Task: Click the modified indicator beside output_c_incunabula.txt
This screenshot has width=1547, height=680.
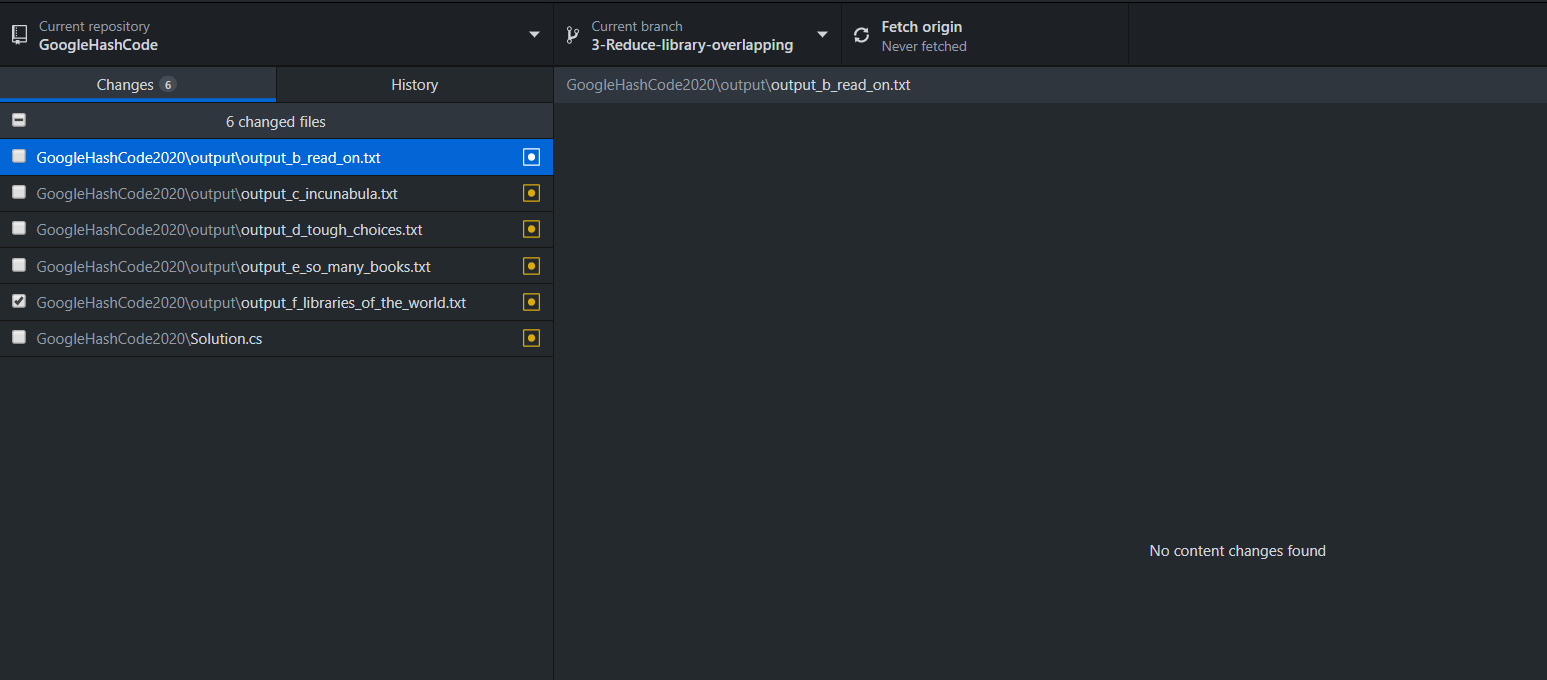Action: pos(531,193)
